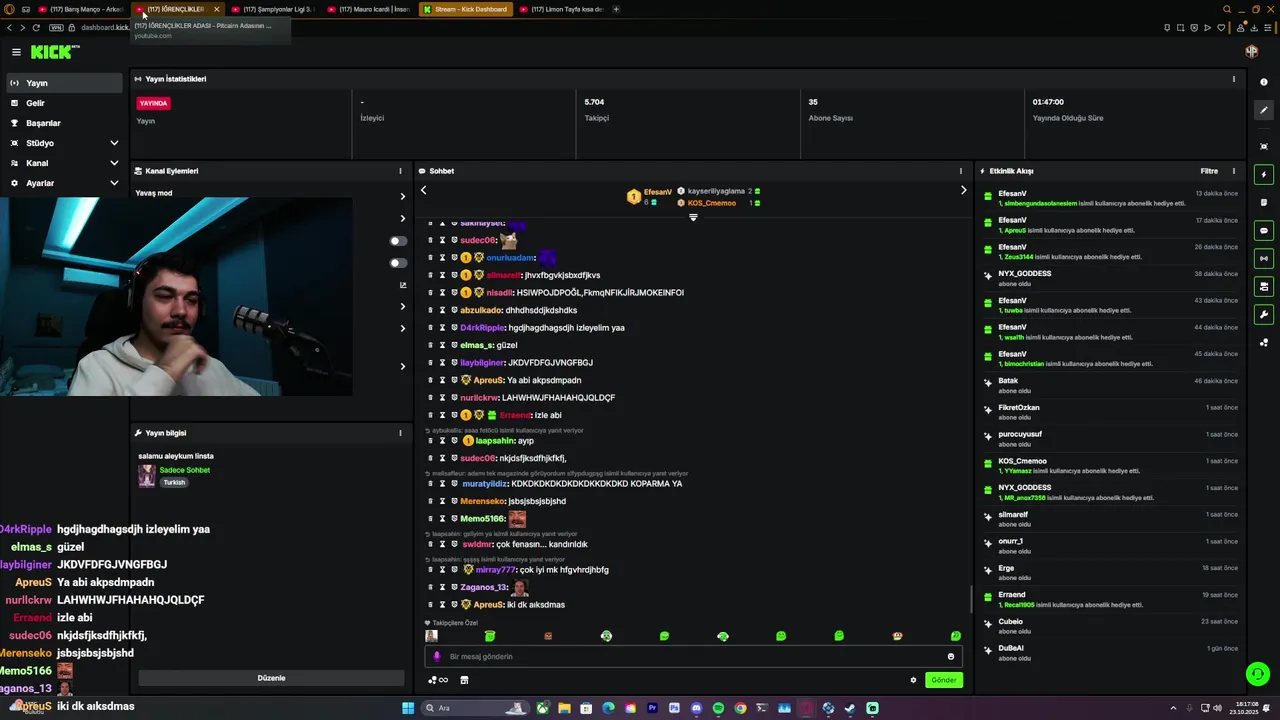This screenshot has height=720, width=1280.
Task: Switch to the Mauro Icardi YouTube tab
Action: coord(369,9)
